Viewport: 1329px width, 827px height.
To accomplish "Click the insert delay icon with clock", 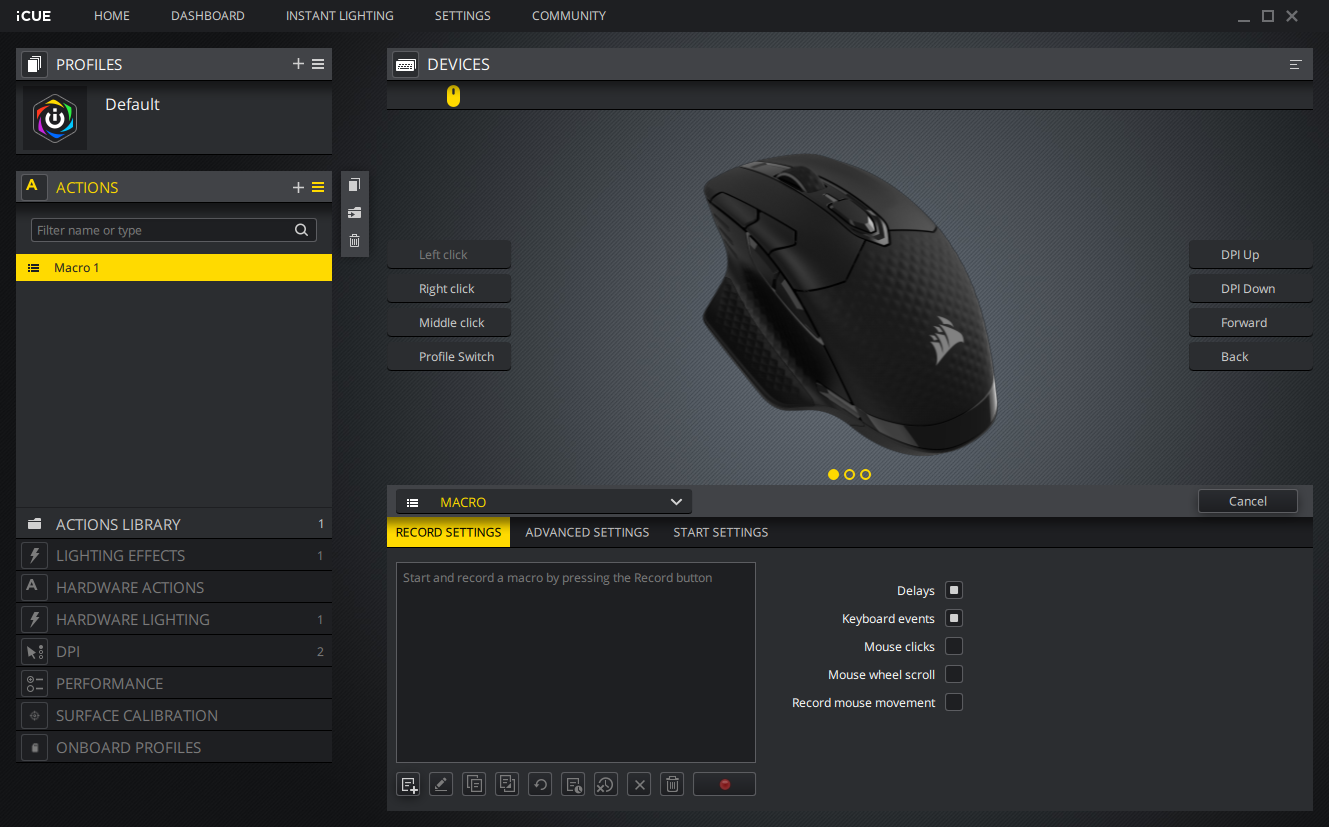I will click(x=573, y=784).
